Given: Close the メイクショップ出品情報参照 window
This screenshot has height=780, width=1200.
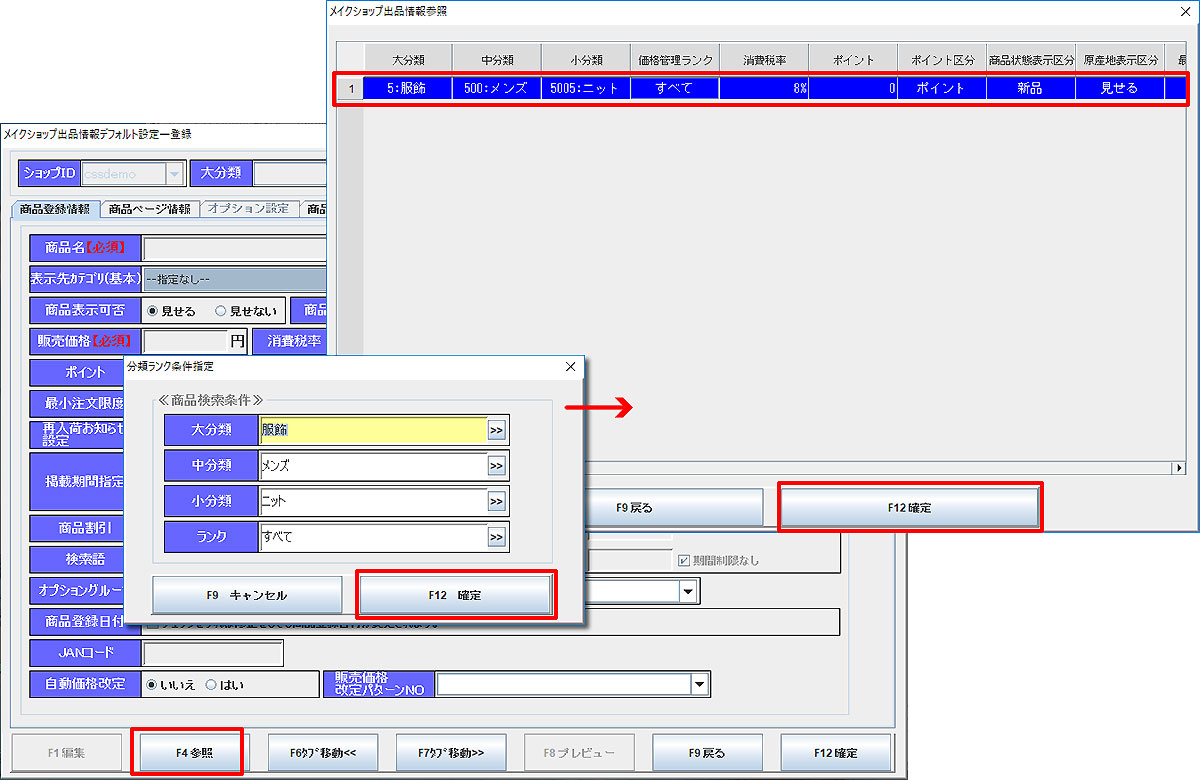Looking at the screenshot, I should pyautogui.click(x=1184, y=11).
